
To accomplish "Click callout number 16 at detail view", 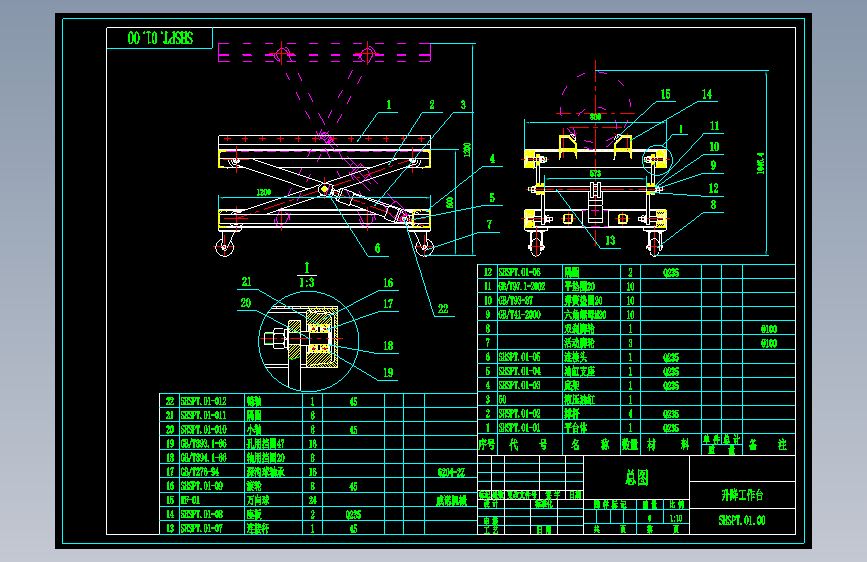I will pyautogui.click(x=388, y=283).
